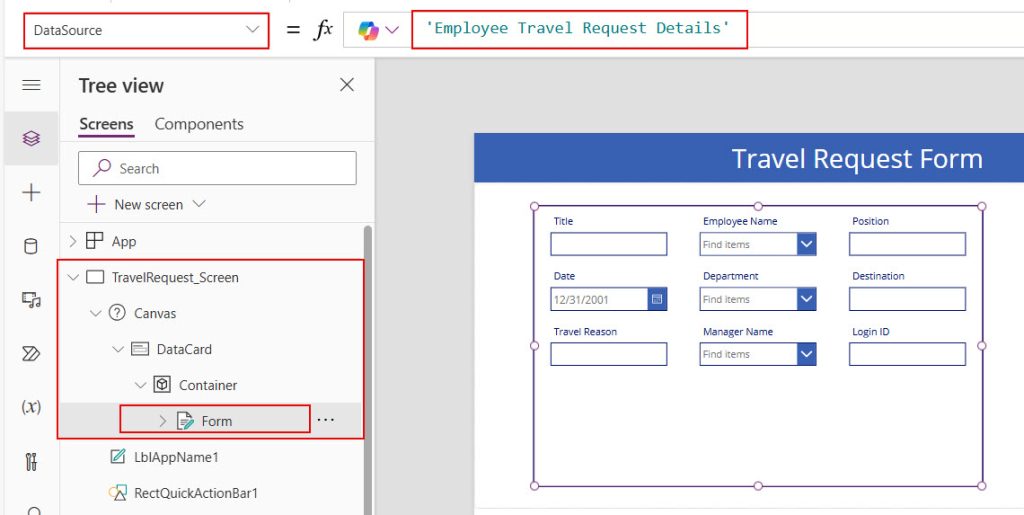1024x515 pixels.
Task: Expand the App tree node
Action: pyautogui.click(x=72, y=242)
